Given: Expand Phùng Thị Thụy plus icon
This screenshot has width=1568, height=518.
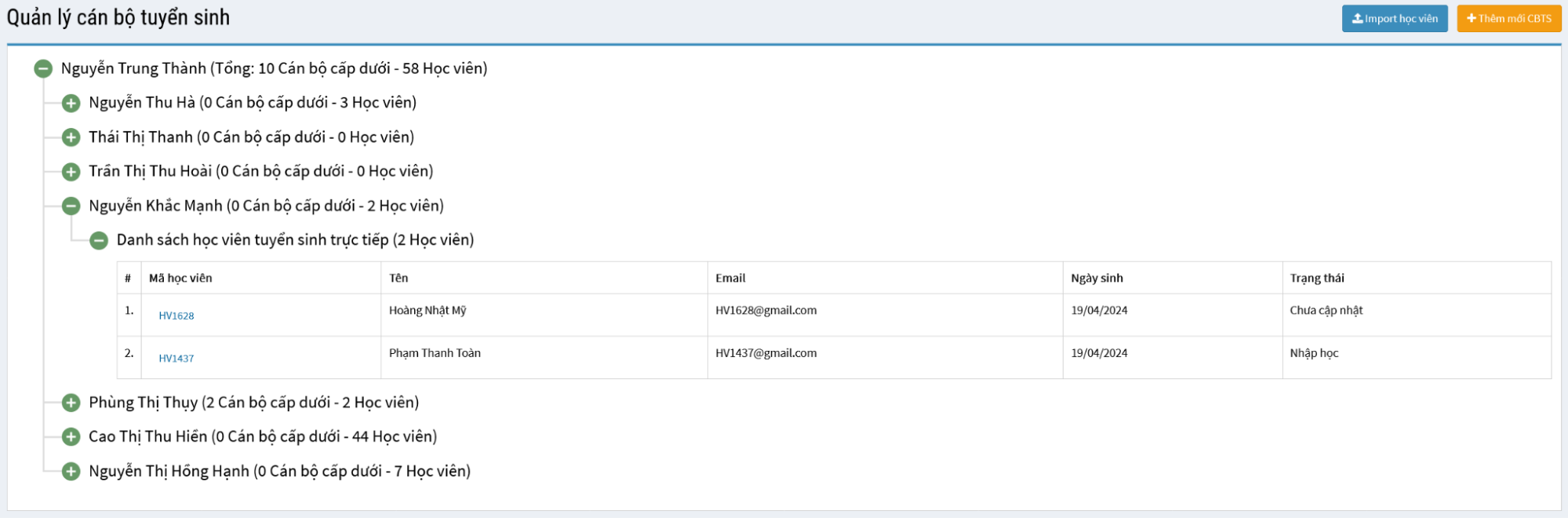Looking at the screenshot, I should click(71, 403).
